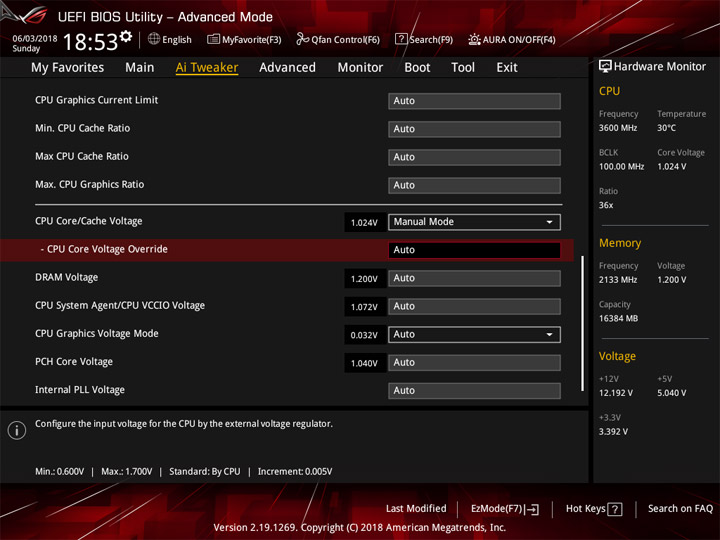
Task: Select the Internal PLL Voltage label
Action: 80,390
